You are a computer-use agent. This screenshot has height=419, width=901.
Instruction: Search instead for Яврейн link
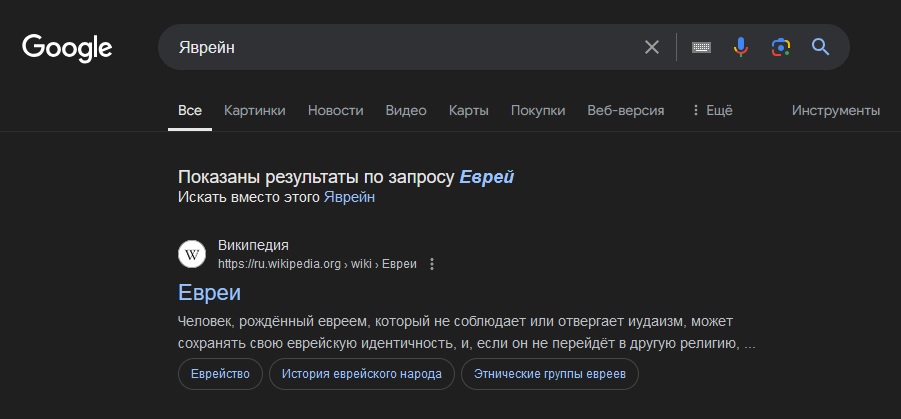(349, 197)
